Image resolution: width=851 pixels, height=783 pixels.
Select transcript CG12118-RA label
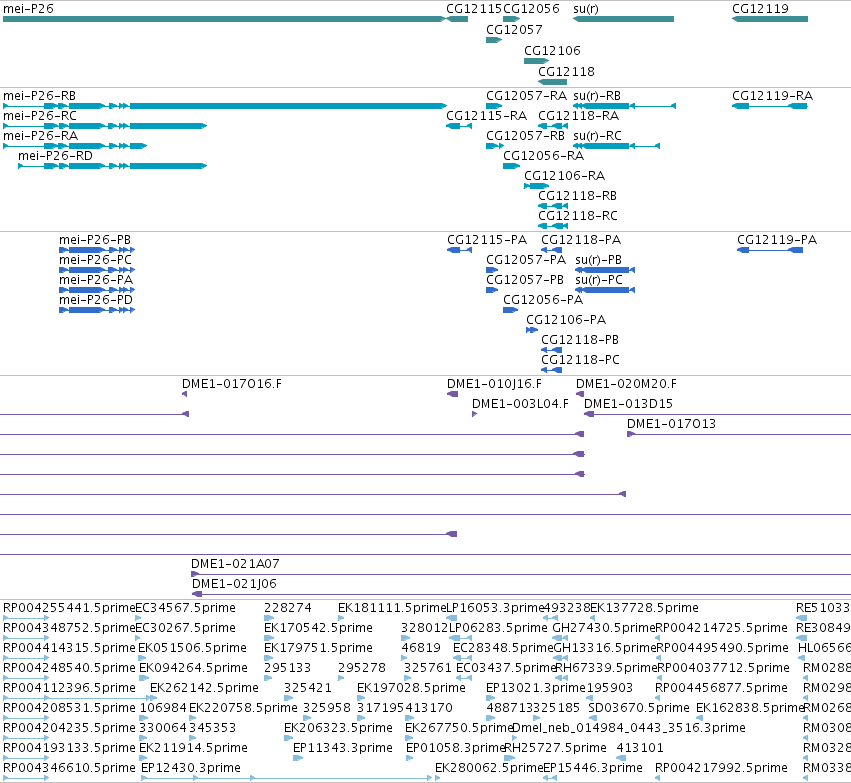coord(579,116)
